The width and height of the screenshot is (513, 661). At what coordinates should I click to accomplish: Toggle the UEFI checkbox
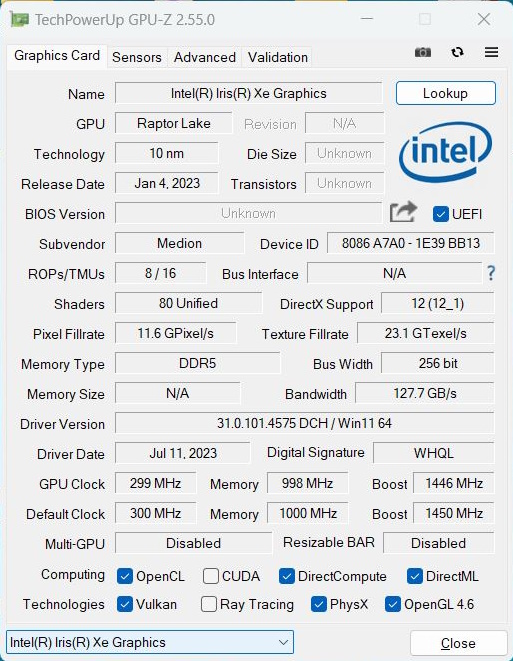(440, 214)
